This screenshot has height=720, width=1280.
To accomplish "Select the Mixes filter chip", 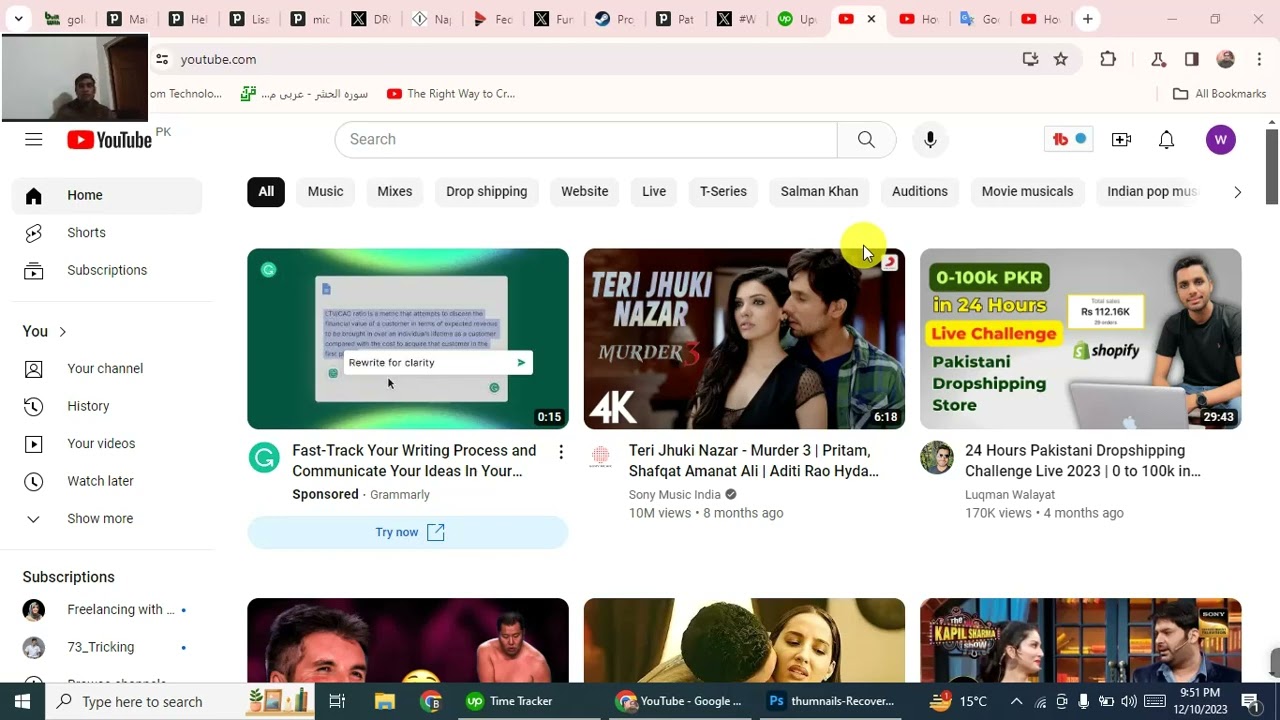I will (394, 192).
